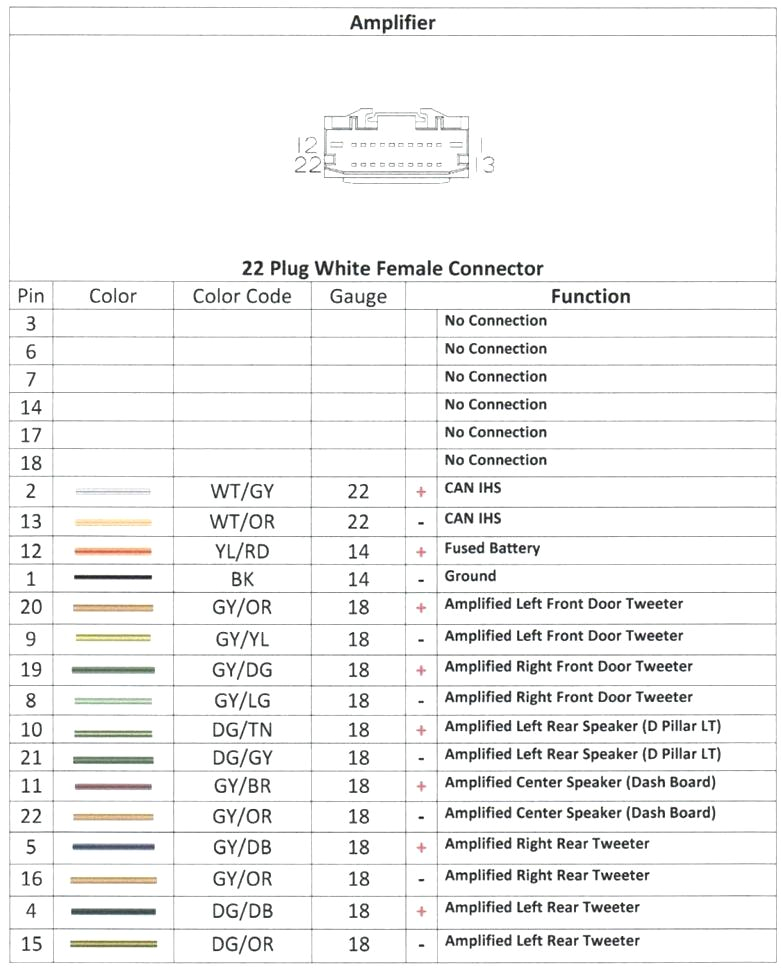Screen dimensions: 782x970
Task: Click the 'Gauge' column header
Action: click(x=358, y=296)
